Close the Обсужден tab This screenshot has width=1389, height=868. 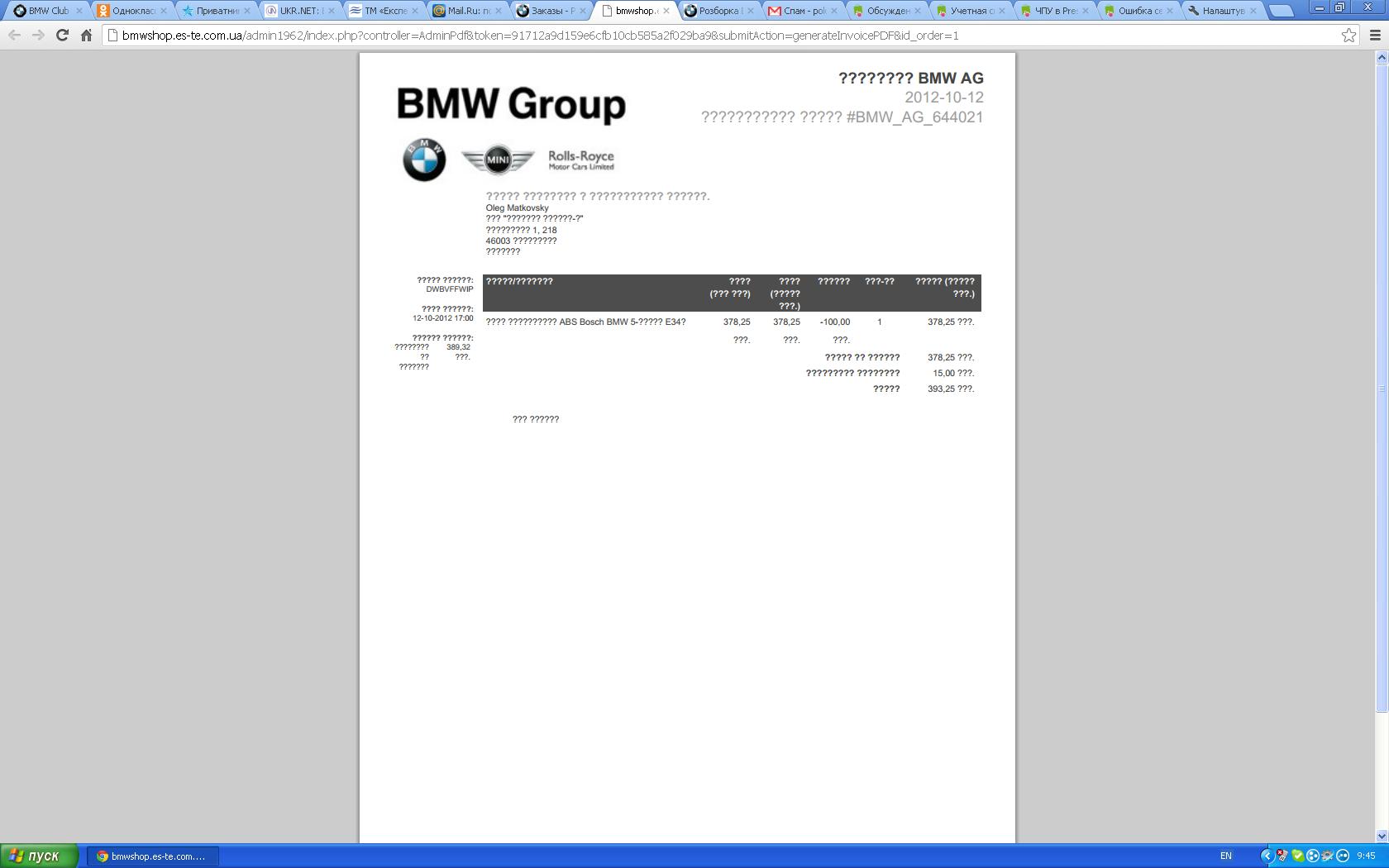click(918, 11)
